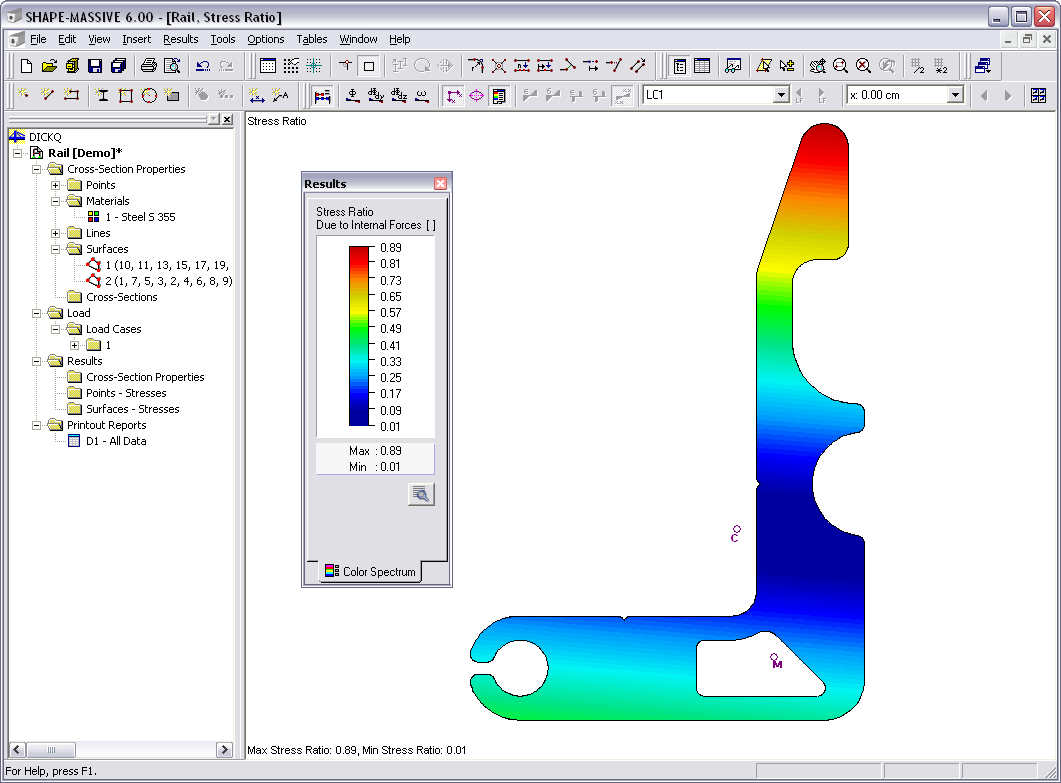The image size is (1061, 783).
Task: Click the magnifier button in Results panel
Action: 421,494
